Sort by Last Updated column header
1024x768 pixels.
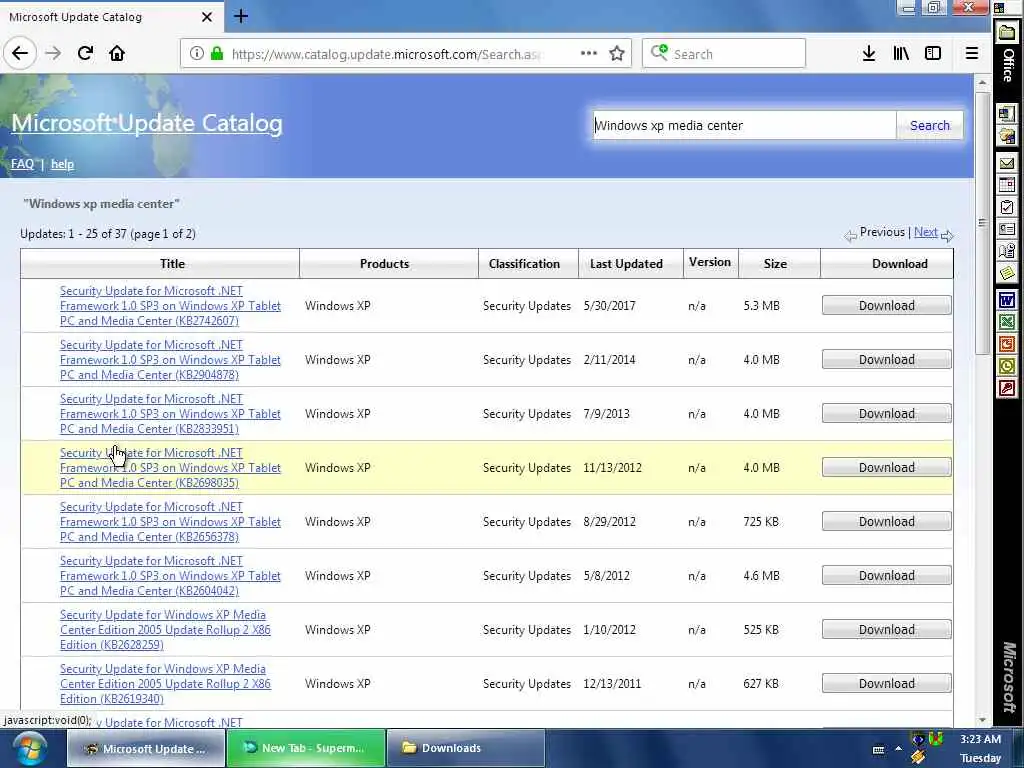point(626,264)
